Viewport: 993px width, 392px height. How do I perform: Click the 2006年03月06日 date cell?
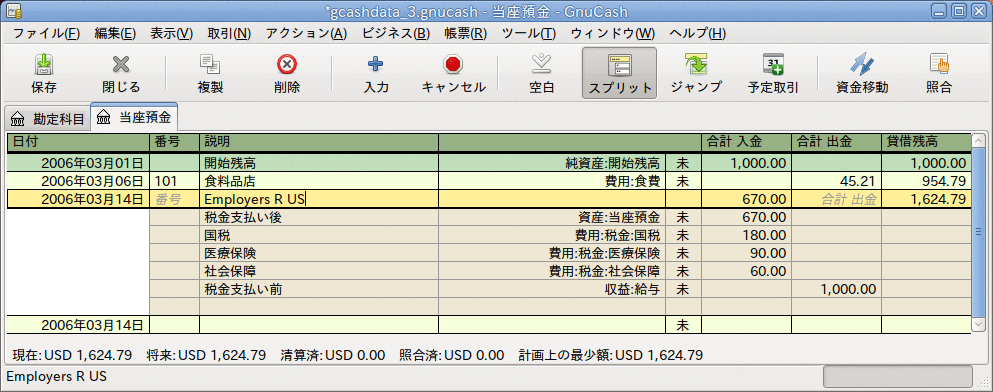click(x=78, y=181)
